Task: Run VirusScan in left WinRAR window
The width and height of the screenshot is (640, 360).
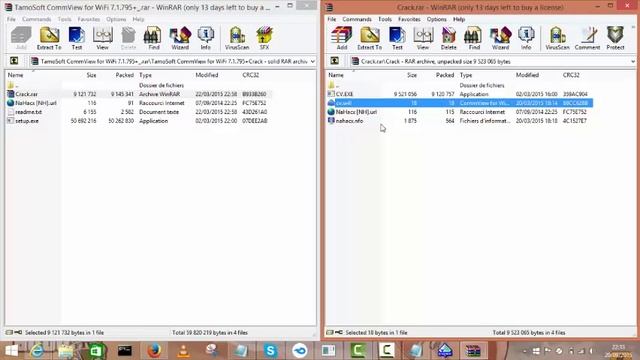Action: click(x=237, y=38)
